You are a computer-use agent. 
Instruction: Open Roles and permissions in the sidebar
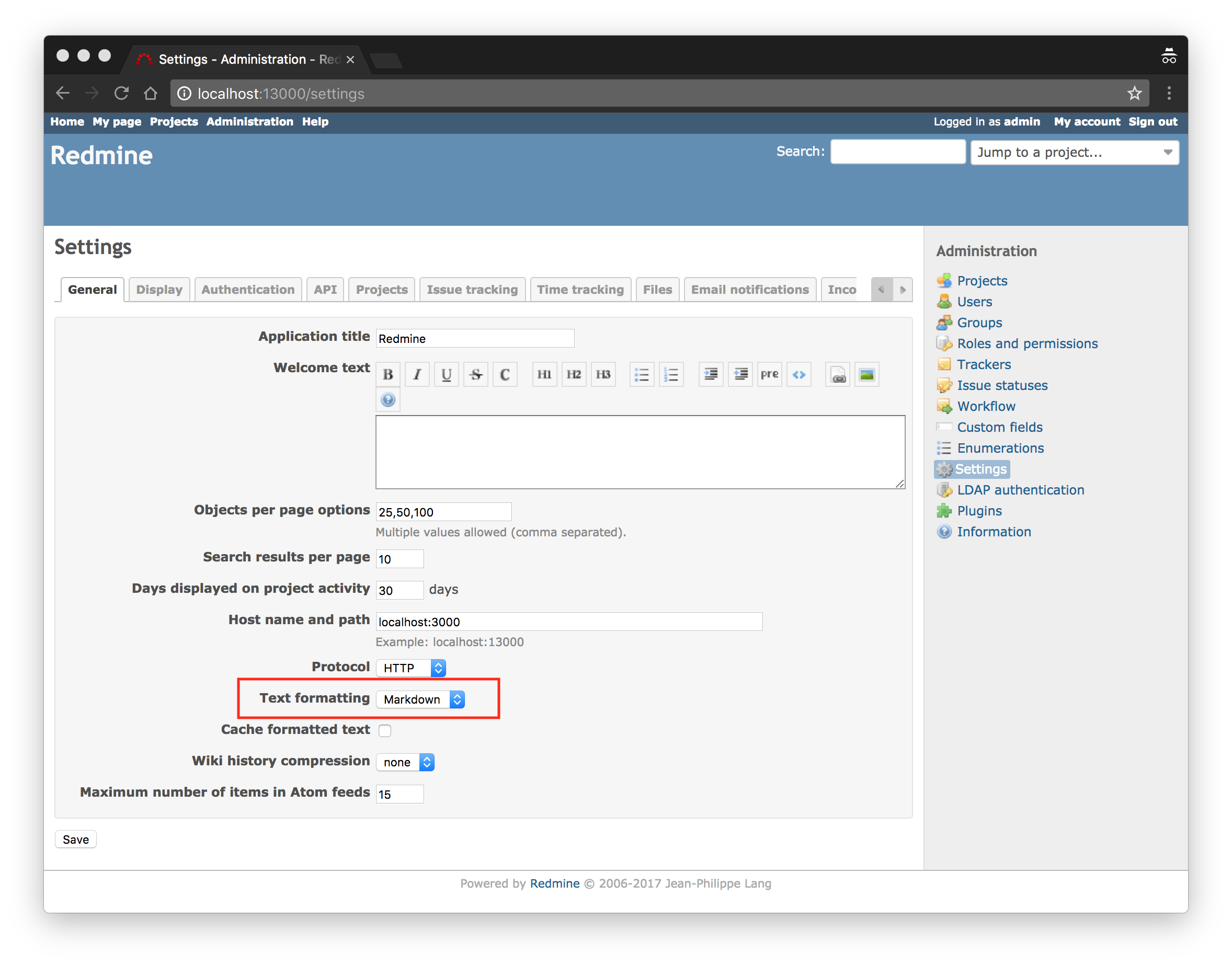(x=1027, y=343)
